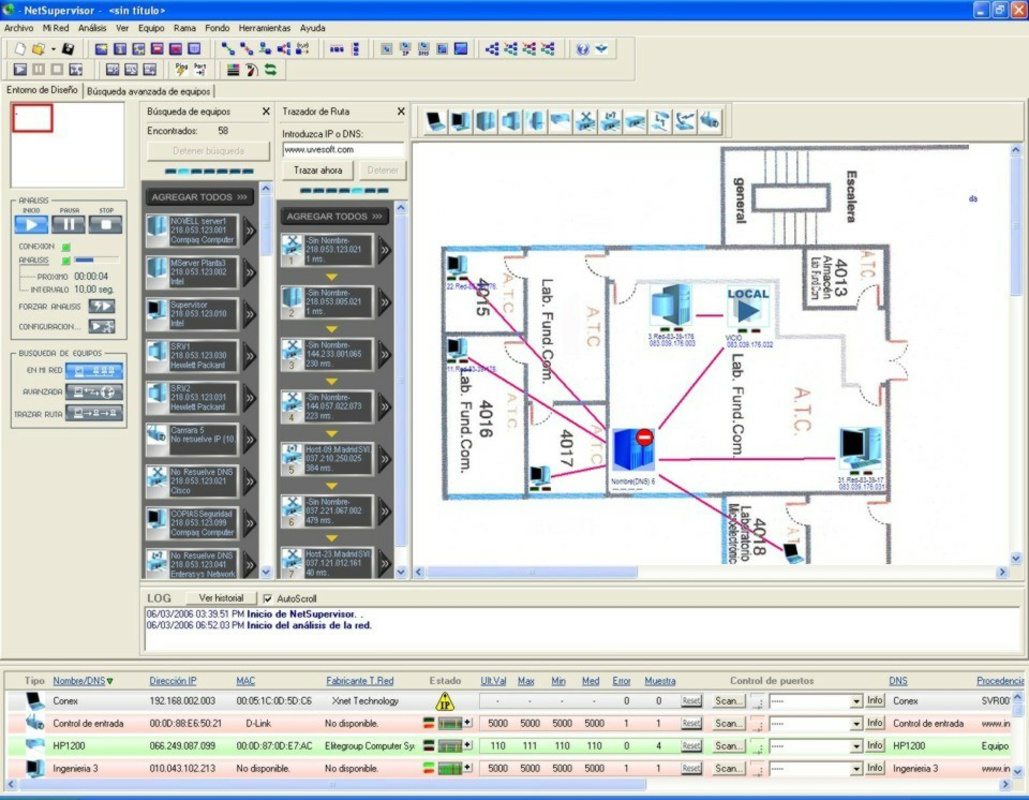Click the open folder toolbar icon
The height and width of the screenshot is (800, 1029).
pyautogui.click(x=39, y=49)
